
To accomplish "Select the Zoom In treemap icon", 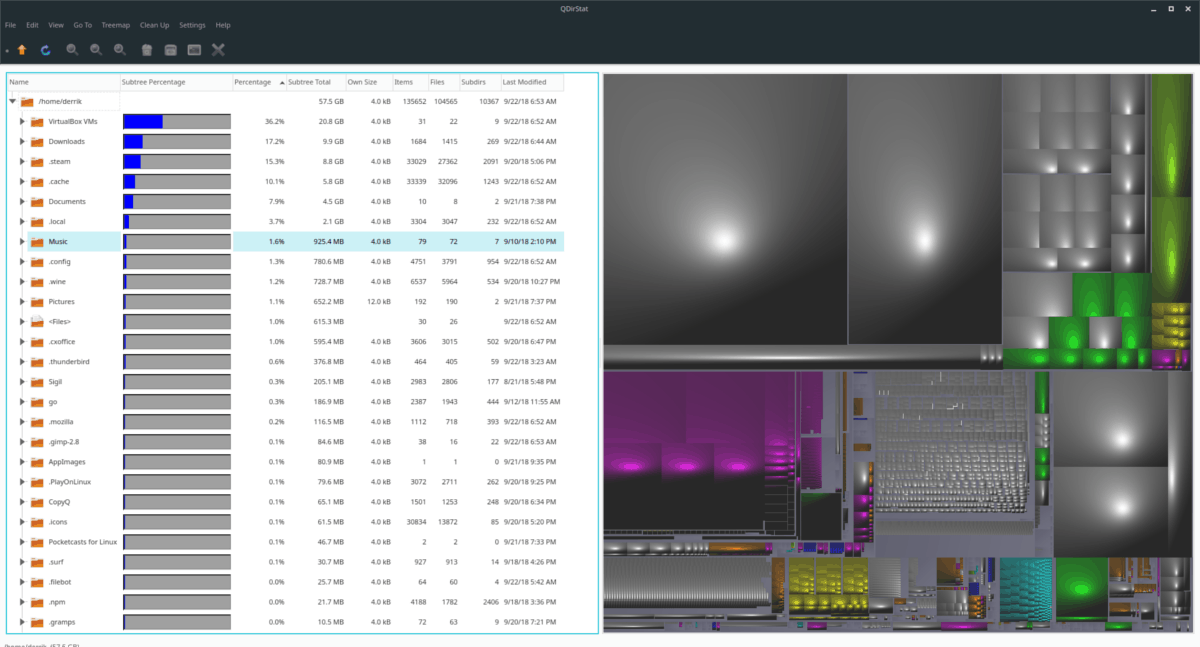I will (71, 49).
